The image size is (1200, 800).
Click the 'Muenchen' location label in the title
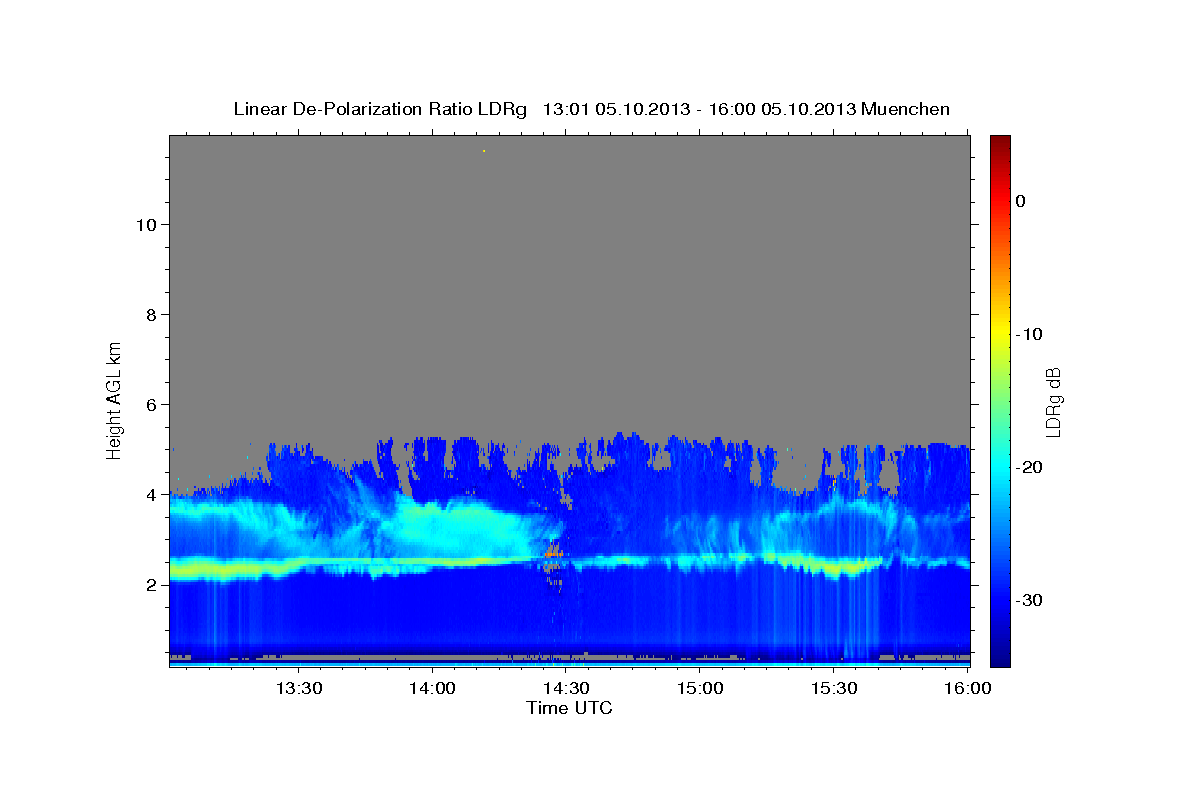(x=906, y=109)
